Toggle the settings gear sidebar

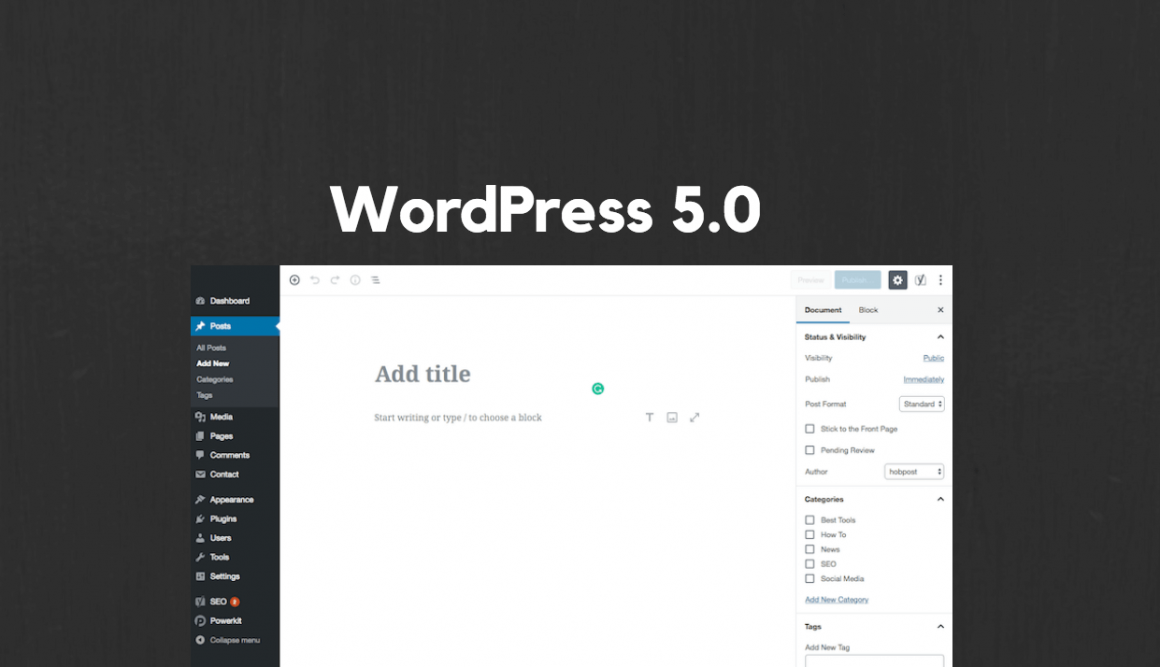click(x=897, y=280)
